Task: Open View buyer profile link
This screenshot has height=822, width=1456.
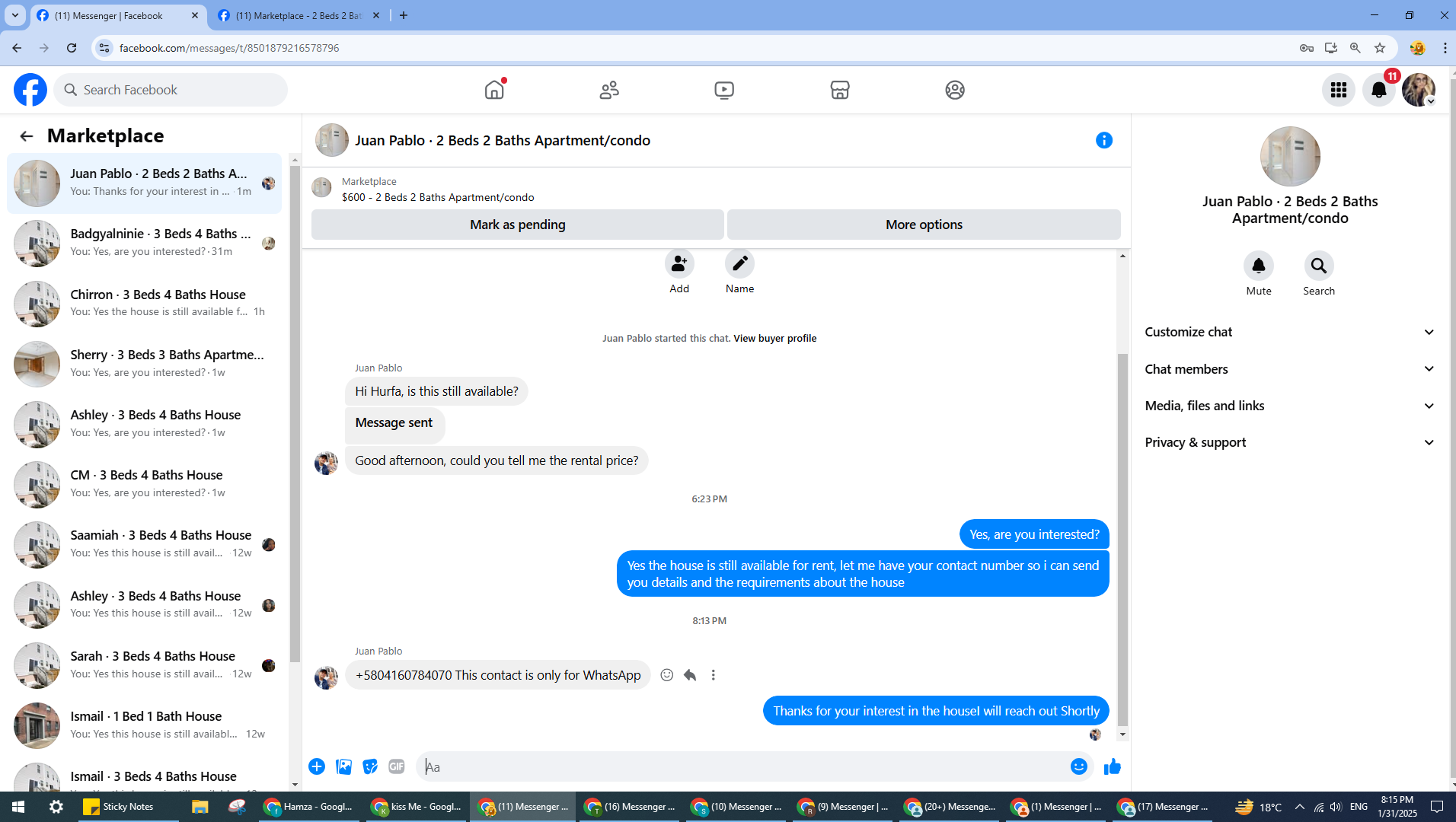Action: (x=774, y=339)
